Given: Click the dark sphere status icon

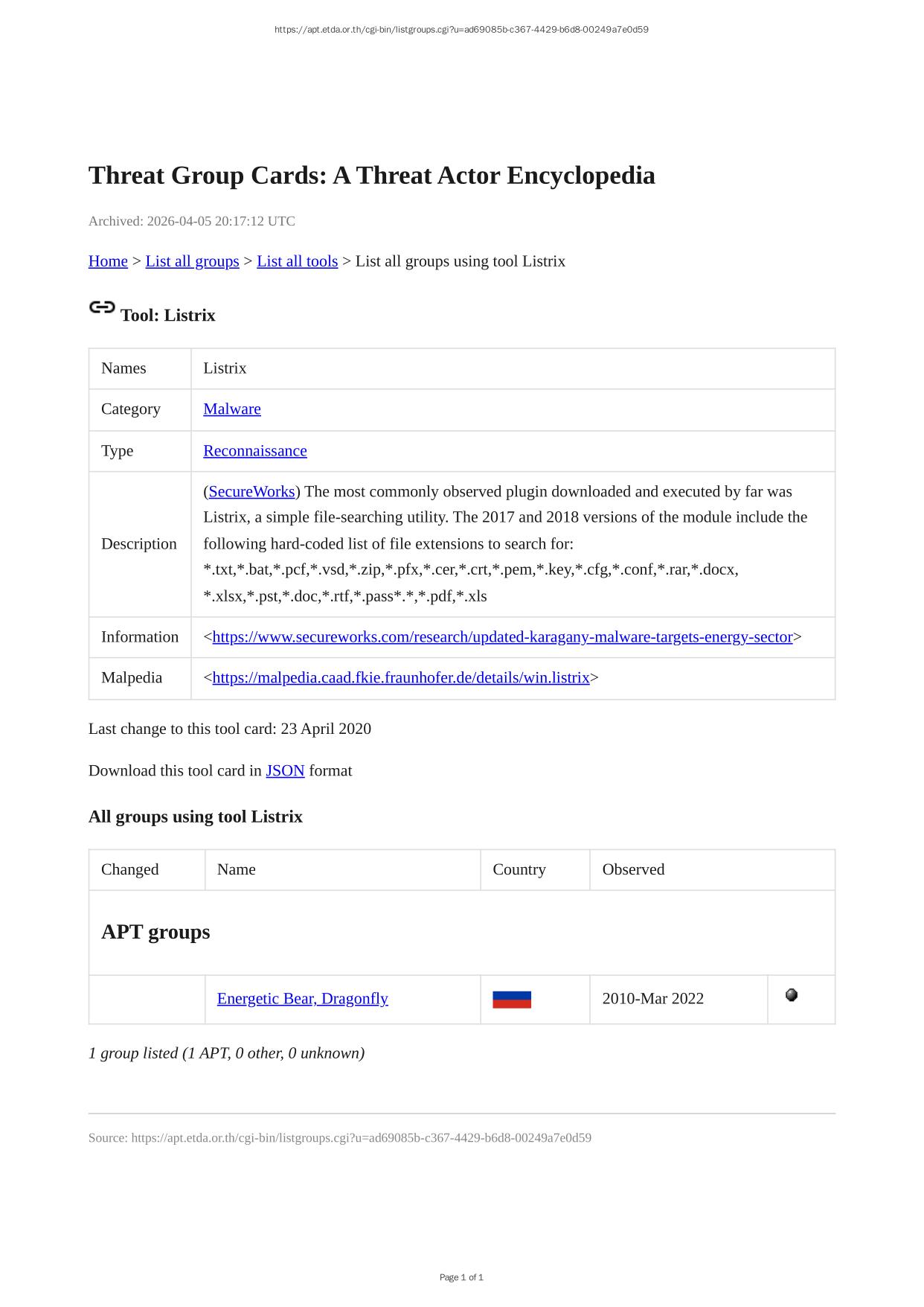Looking at the screenshot, I should (x=792, y=995).
